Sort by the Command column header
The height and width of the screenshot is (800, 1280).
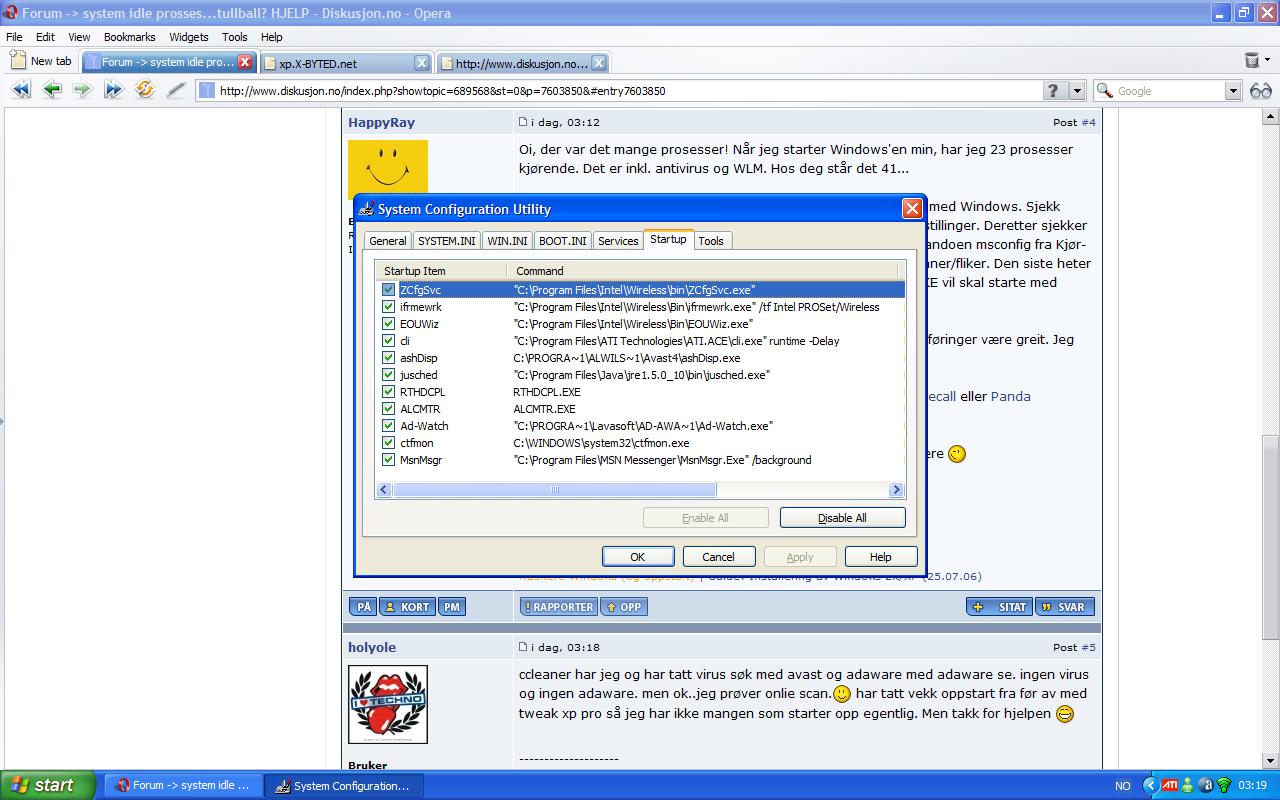click(704, 271)
